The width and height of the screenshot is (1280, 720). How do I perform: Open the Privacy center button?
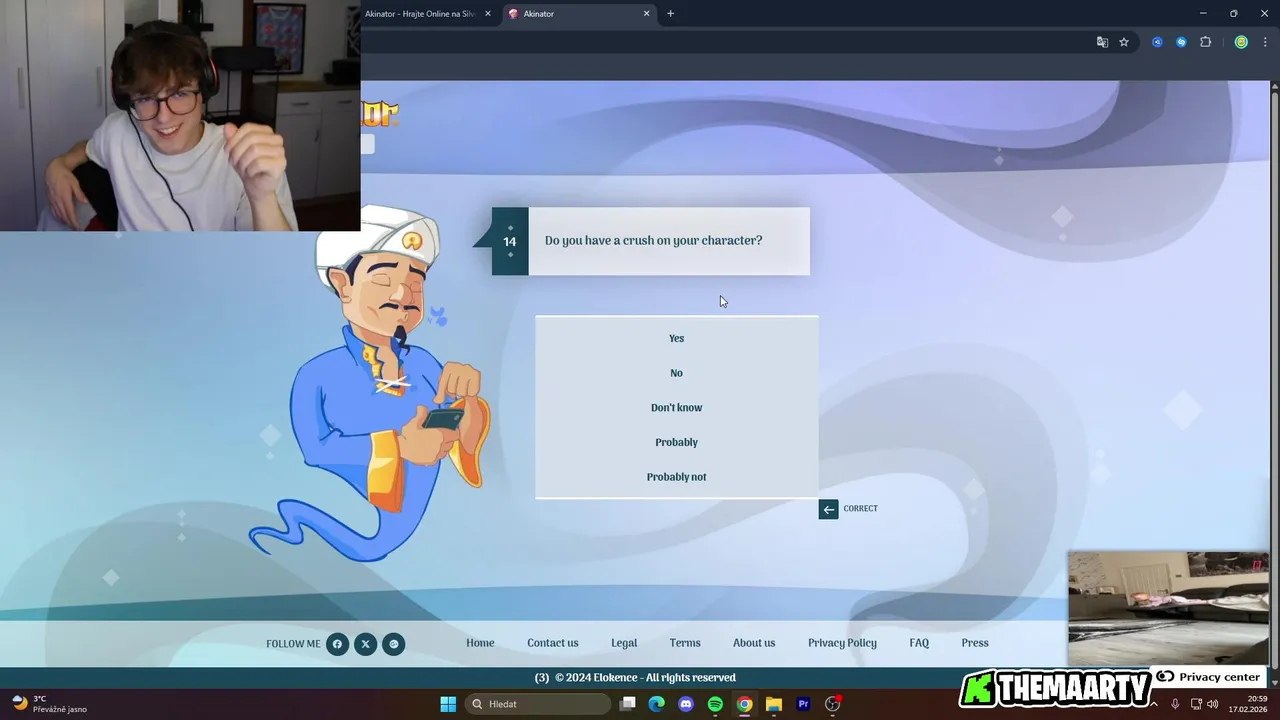point(1209,677)
